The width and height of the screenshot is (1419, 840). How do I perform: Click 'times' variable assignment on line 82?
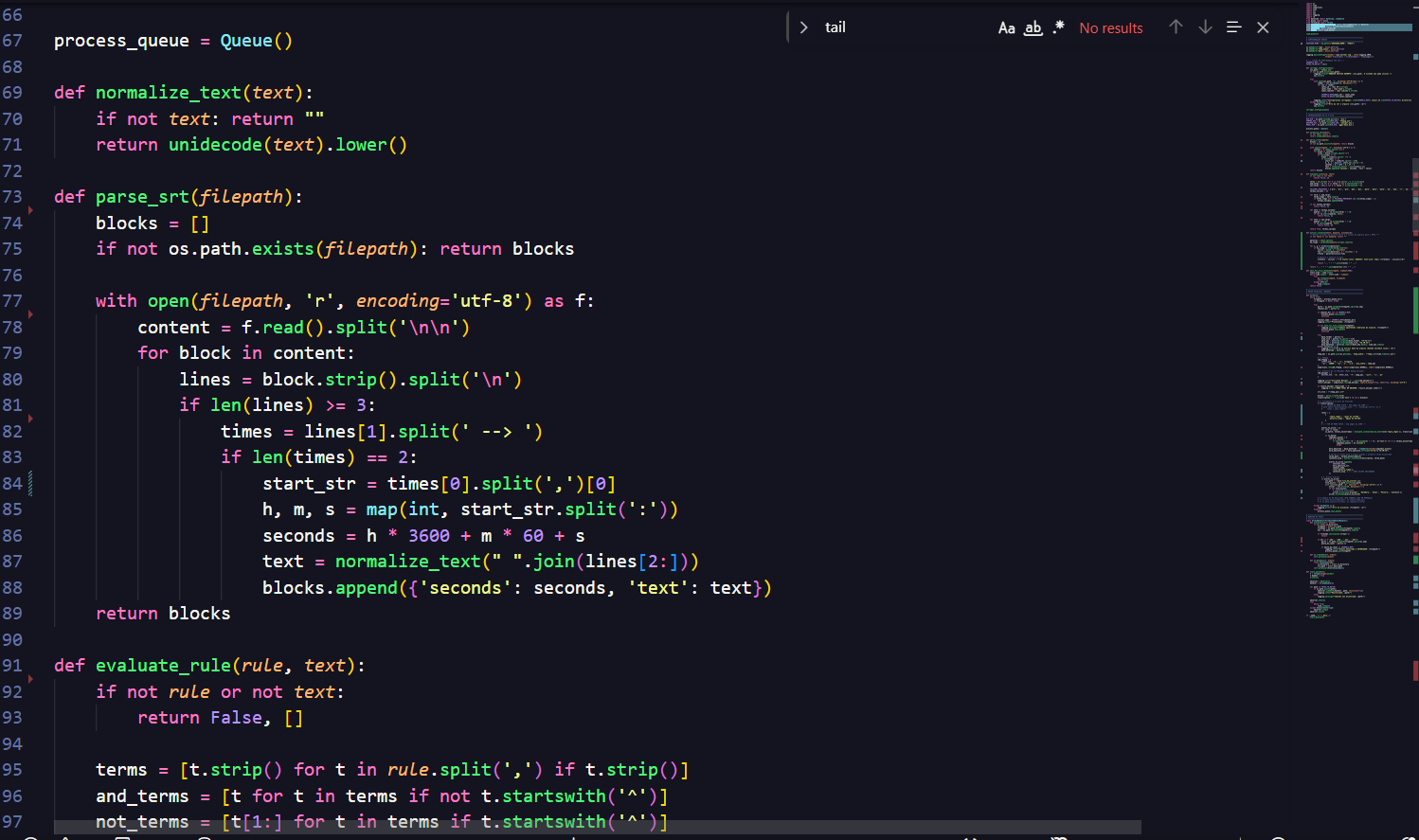(246, 432)
